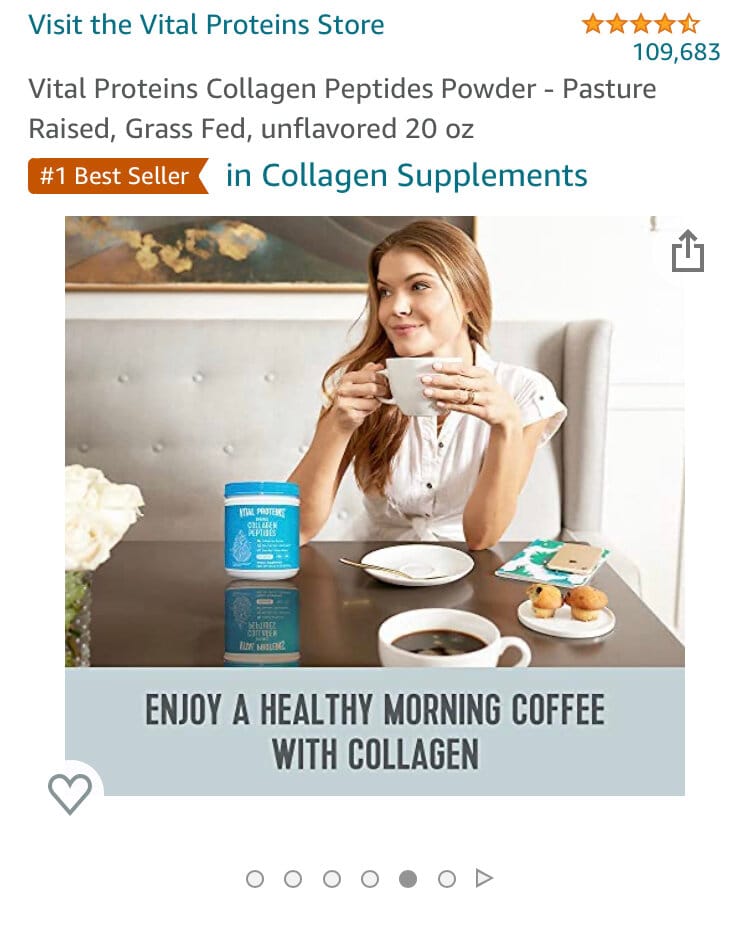Image resolution: width=750 pixels, height=926 pixels.
Task: Tap the 'Enjoy a healthy morning coffee' banner
Action: (x=374, y=732)
